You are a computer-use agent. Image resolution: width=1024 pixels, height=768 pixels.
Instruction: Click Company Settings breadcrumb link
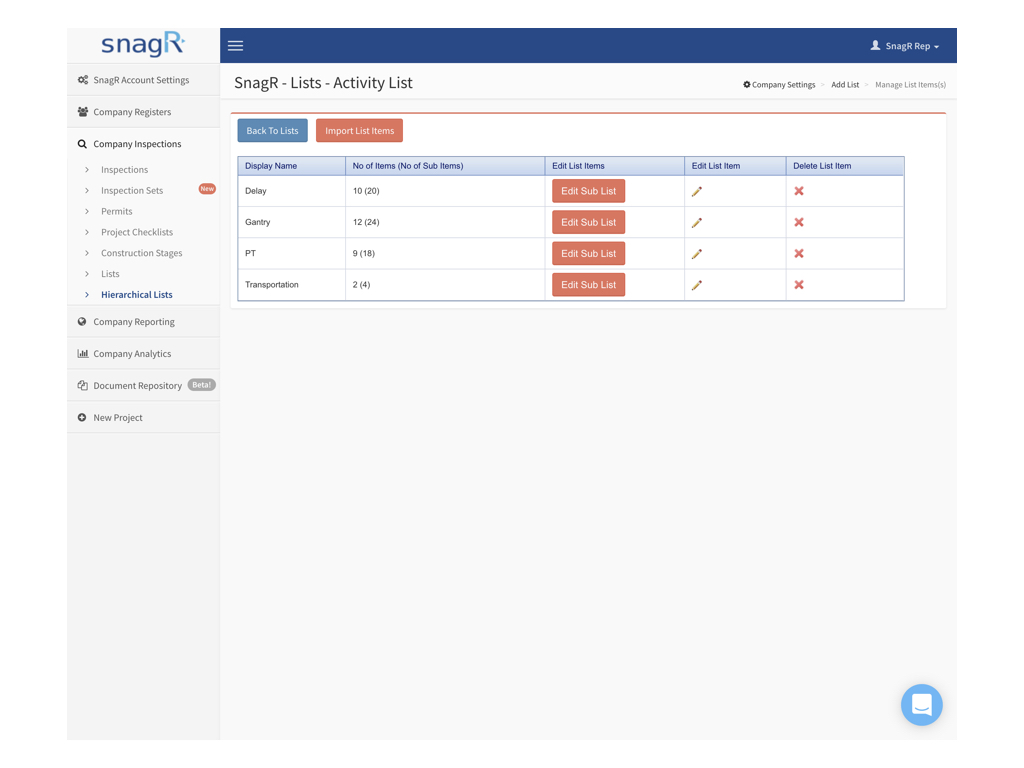[x=779, y=85]
